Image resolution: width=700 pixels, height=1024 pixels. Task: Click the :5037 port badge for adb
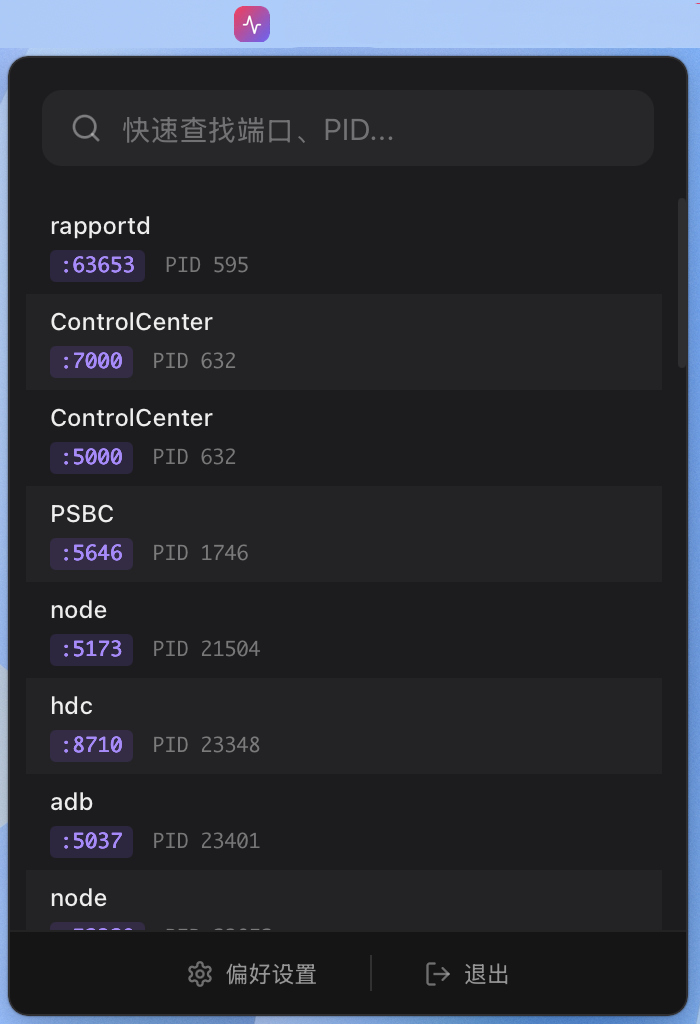coord(91,841)
